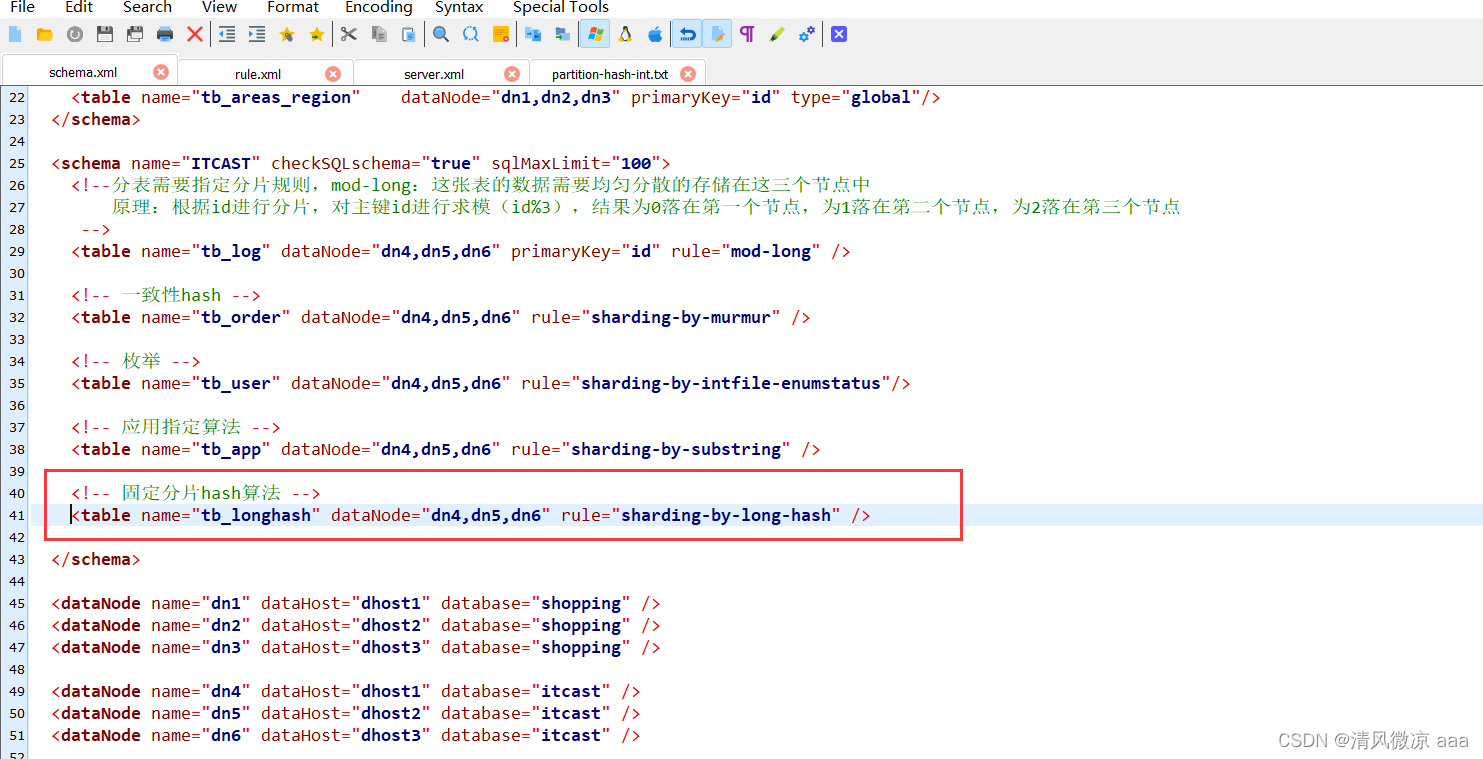Click the Copy icon

pyautogui.click(x=379, y=35)
